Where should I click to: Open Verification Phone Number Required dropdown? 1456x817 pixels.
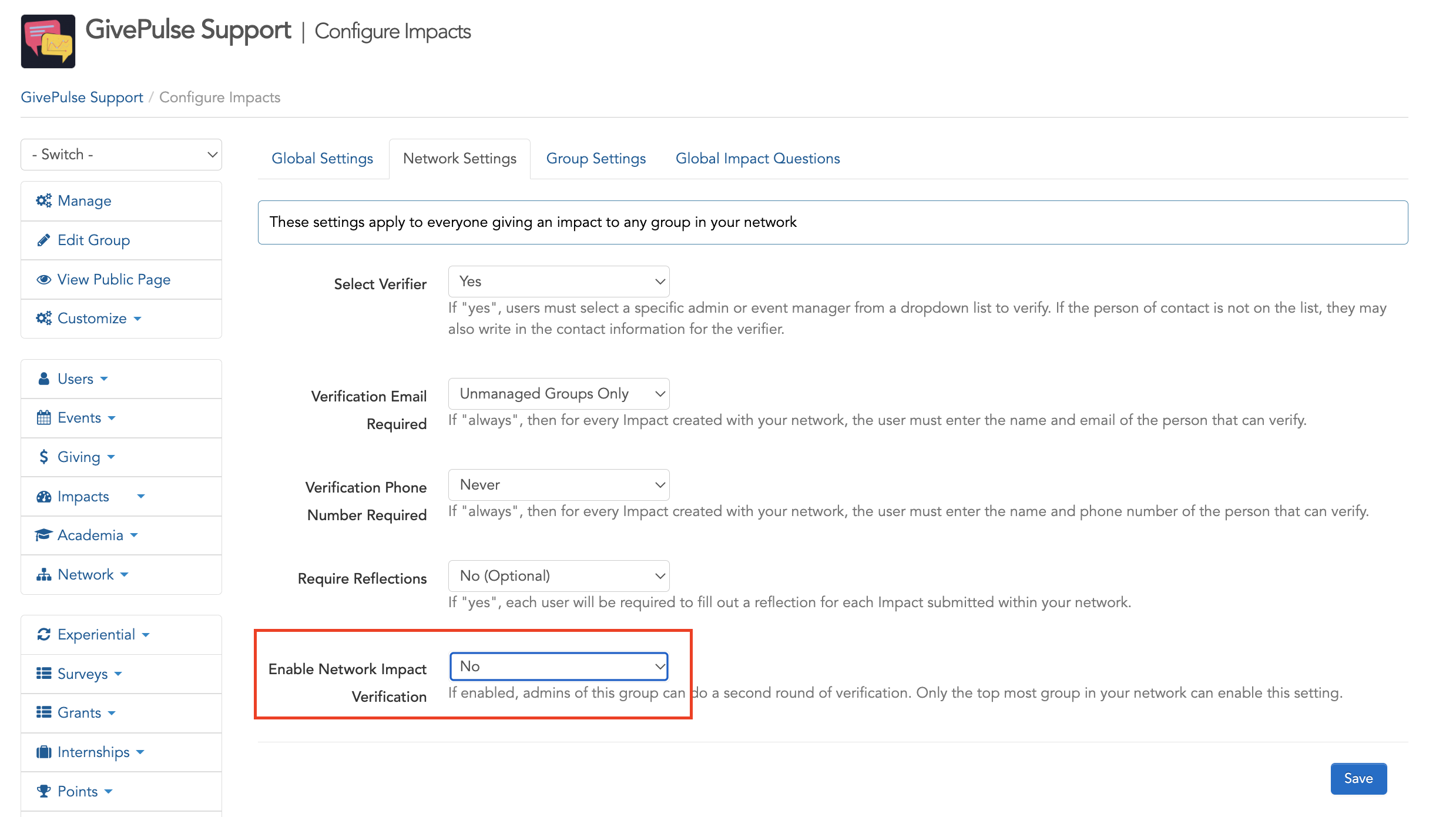pyautogui.click(x=559, y=485)
